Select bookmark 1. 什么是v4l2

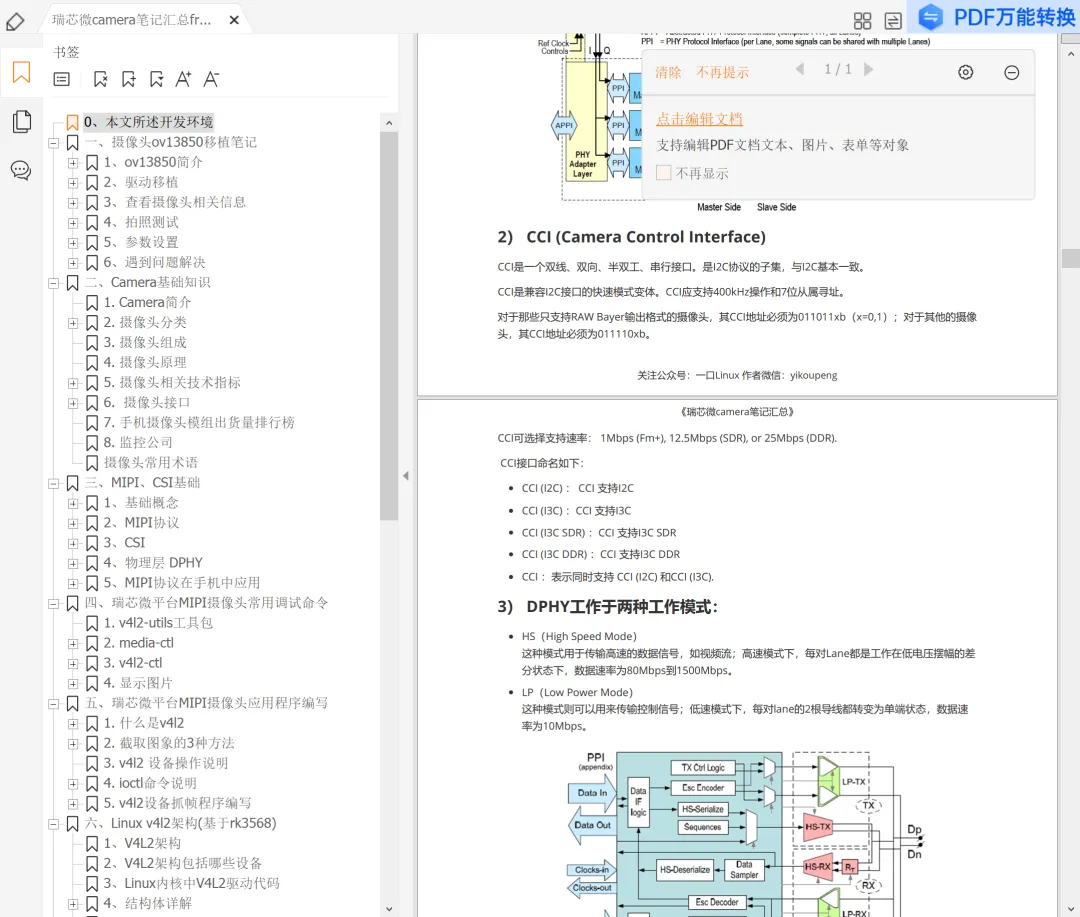coord(143,723)
